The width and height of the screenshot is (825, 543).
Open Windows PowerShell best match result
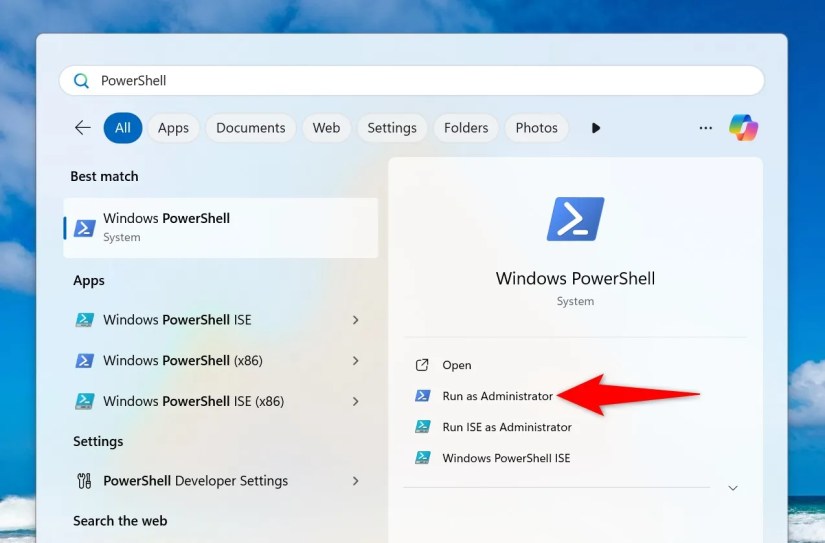[220, 228]
